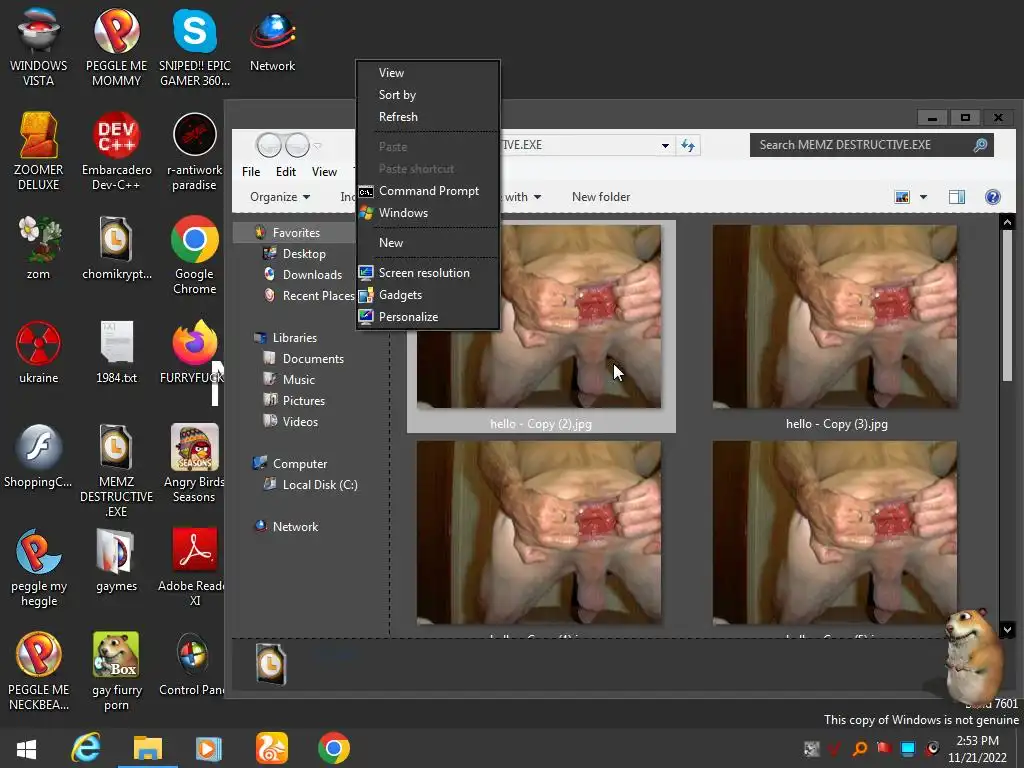Launch Embarcadero Dev-C++ shortcut
1024x768 pixels.
click(x=116, y=151)
